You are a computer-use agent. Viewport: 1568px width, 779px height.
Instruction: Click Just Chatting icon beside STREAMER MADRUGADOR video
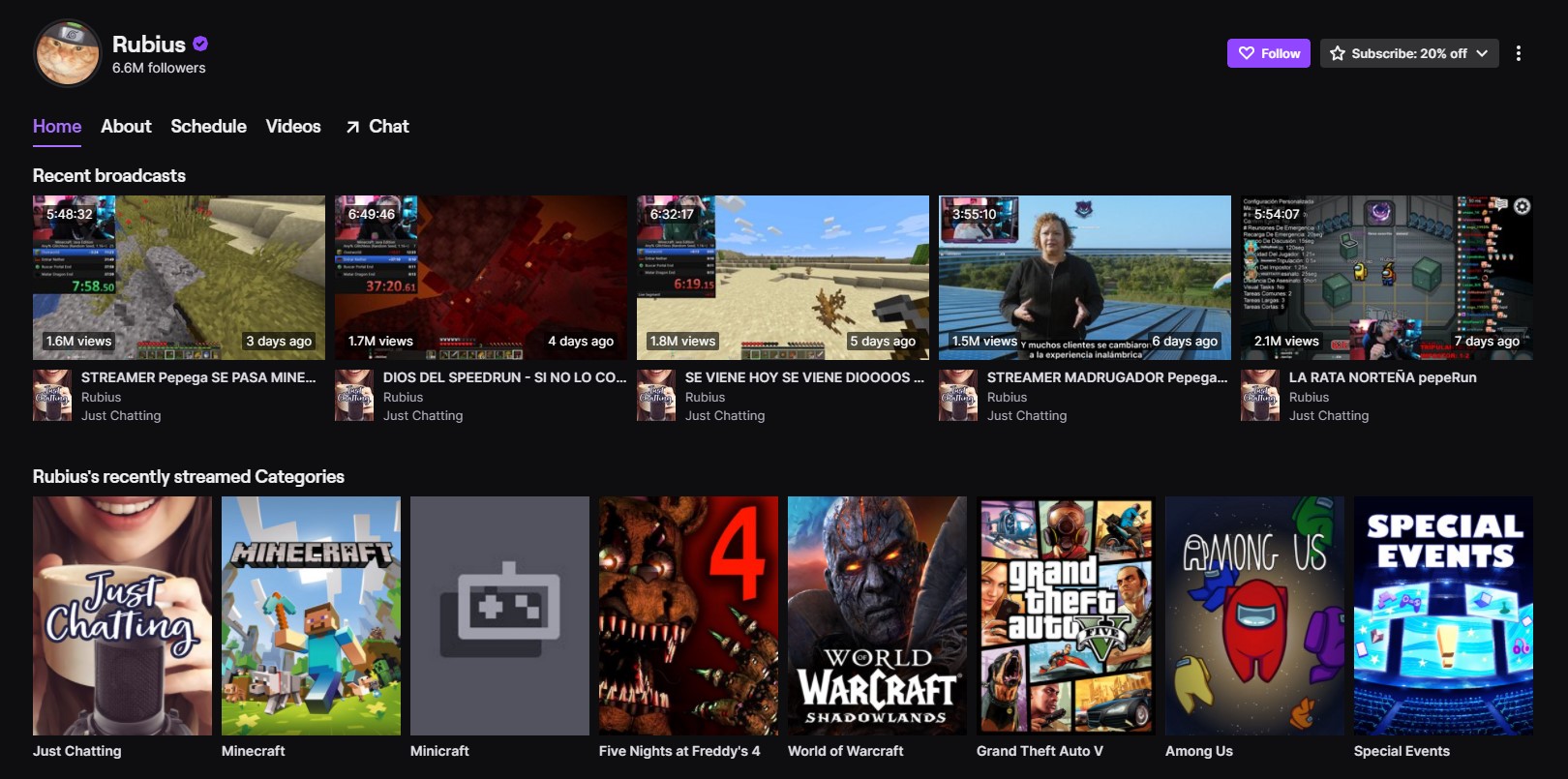click(x=958, y=395)
